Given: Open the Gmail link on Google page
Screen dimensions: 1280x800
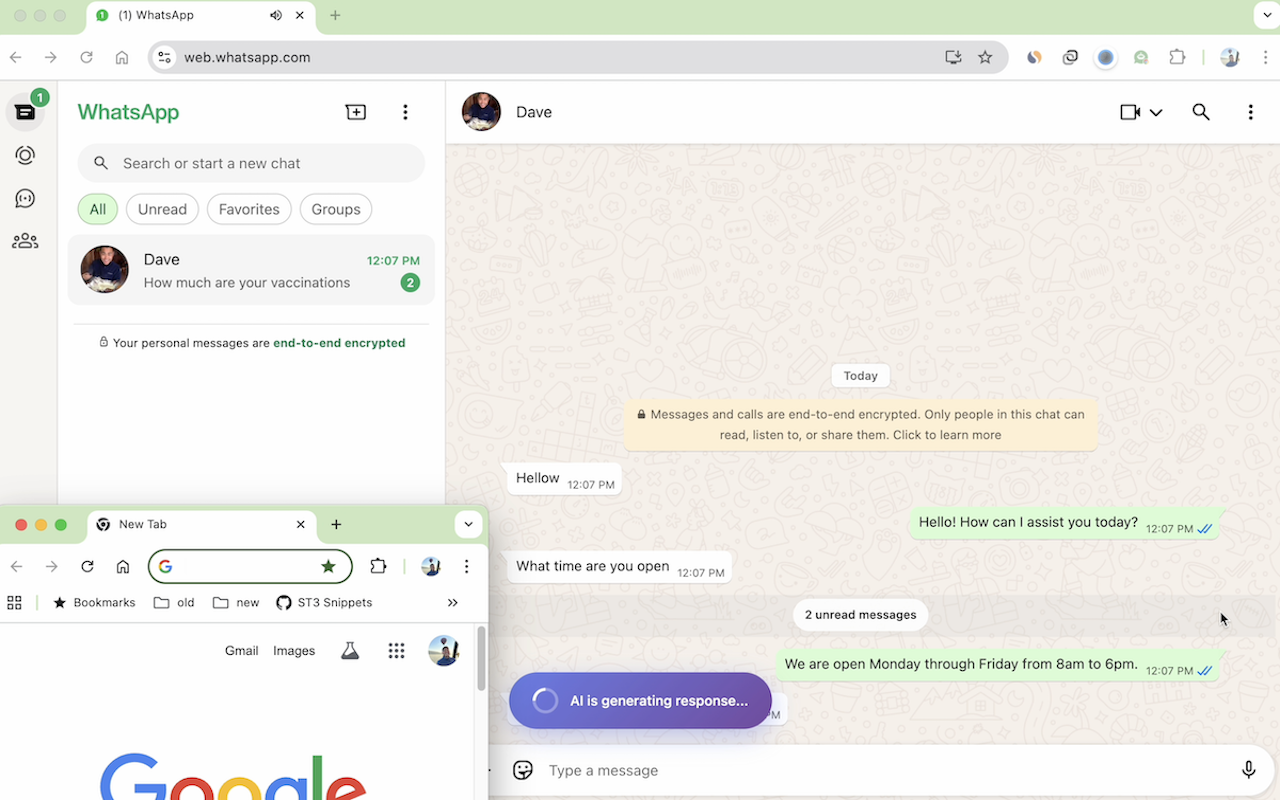Looking at the screenshot, I should [242, 650].
